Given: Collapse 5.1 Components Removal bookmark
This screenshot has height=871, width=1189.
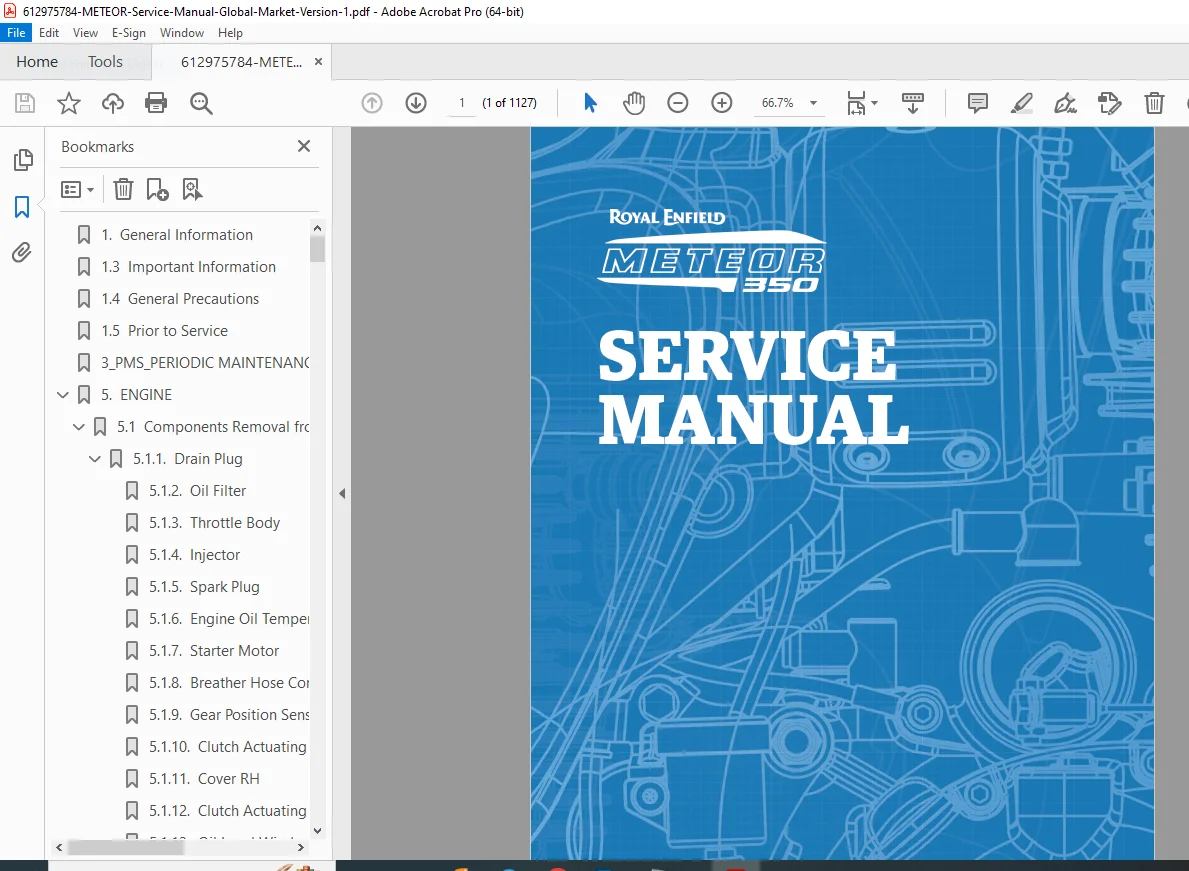Looking at the screenshot, I should tap(78, 427).
